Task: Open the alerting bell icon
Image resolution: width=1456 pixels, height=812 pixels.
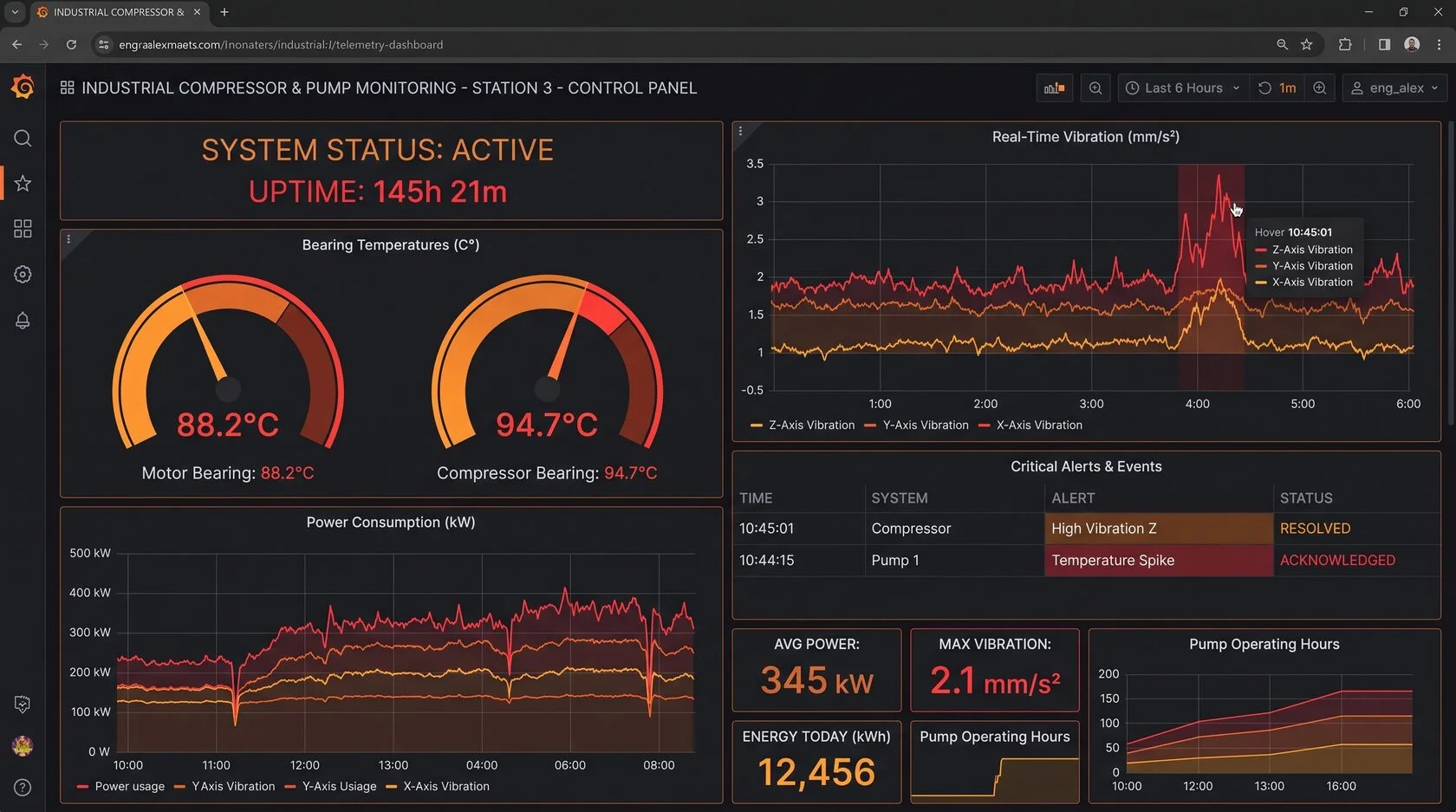Action: (23, 321)
